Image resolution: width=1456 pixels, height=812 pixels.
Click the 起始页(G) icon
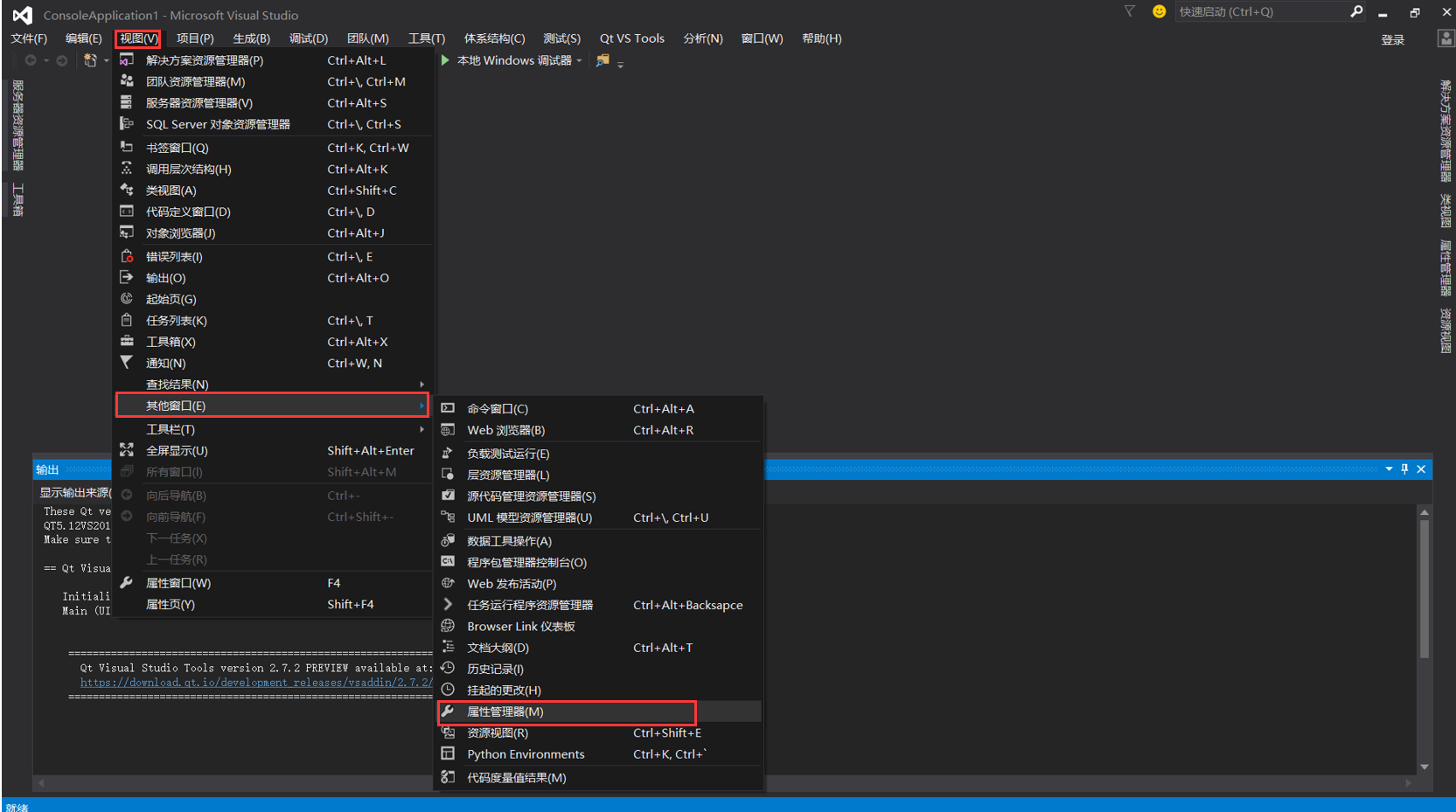tap(127, 298)
